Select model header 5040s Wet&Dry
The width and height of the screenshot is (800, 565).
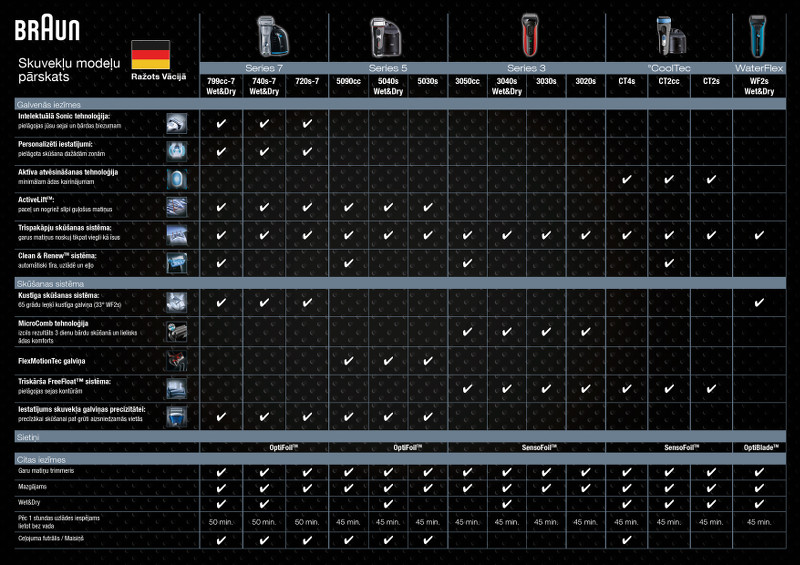click(x=388, y=86)
